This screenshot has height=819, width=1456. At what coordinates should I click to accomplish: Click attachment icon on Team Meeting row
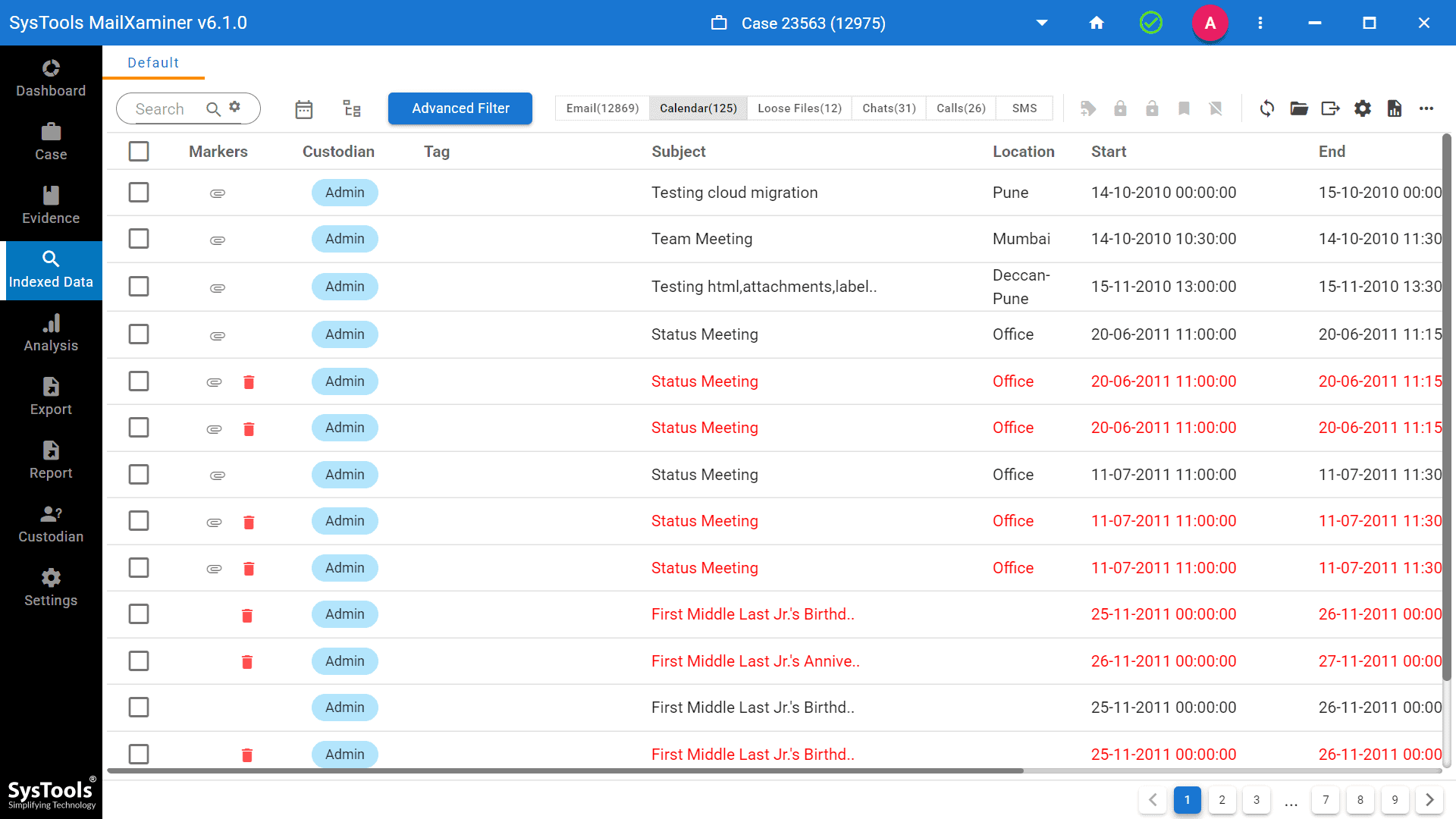(218, 240)
